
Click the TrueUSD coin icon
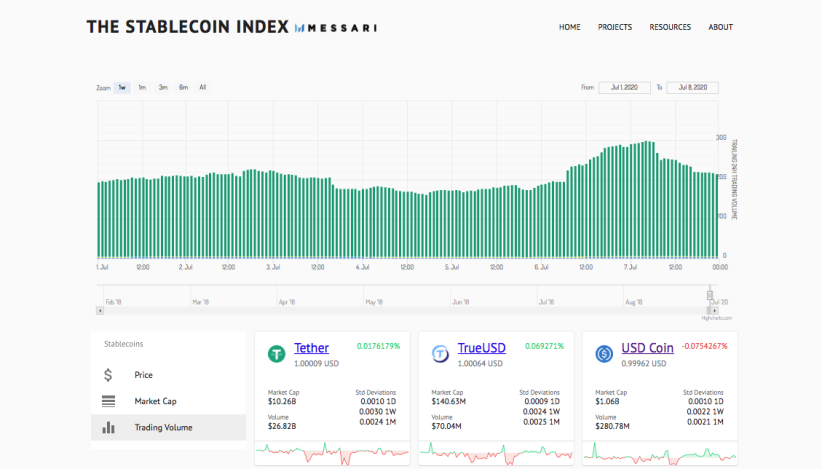pos(440,354)
